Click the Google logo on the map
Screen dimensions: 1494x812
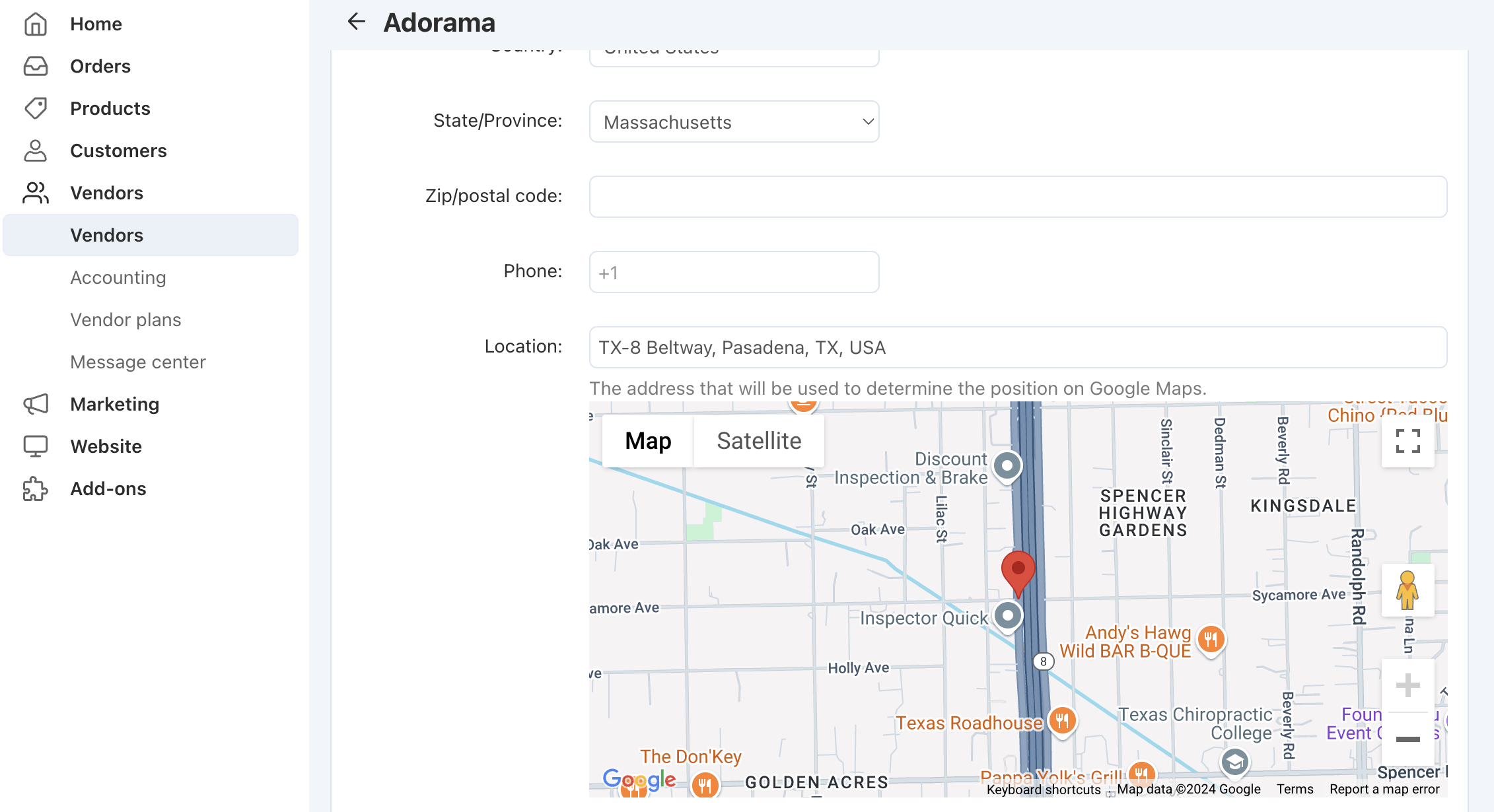(x=639, y=780)
